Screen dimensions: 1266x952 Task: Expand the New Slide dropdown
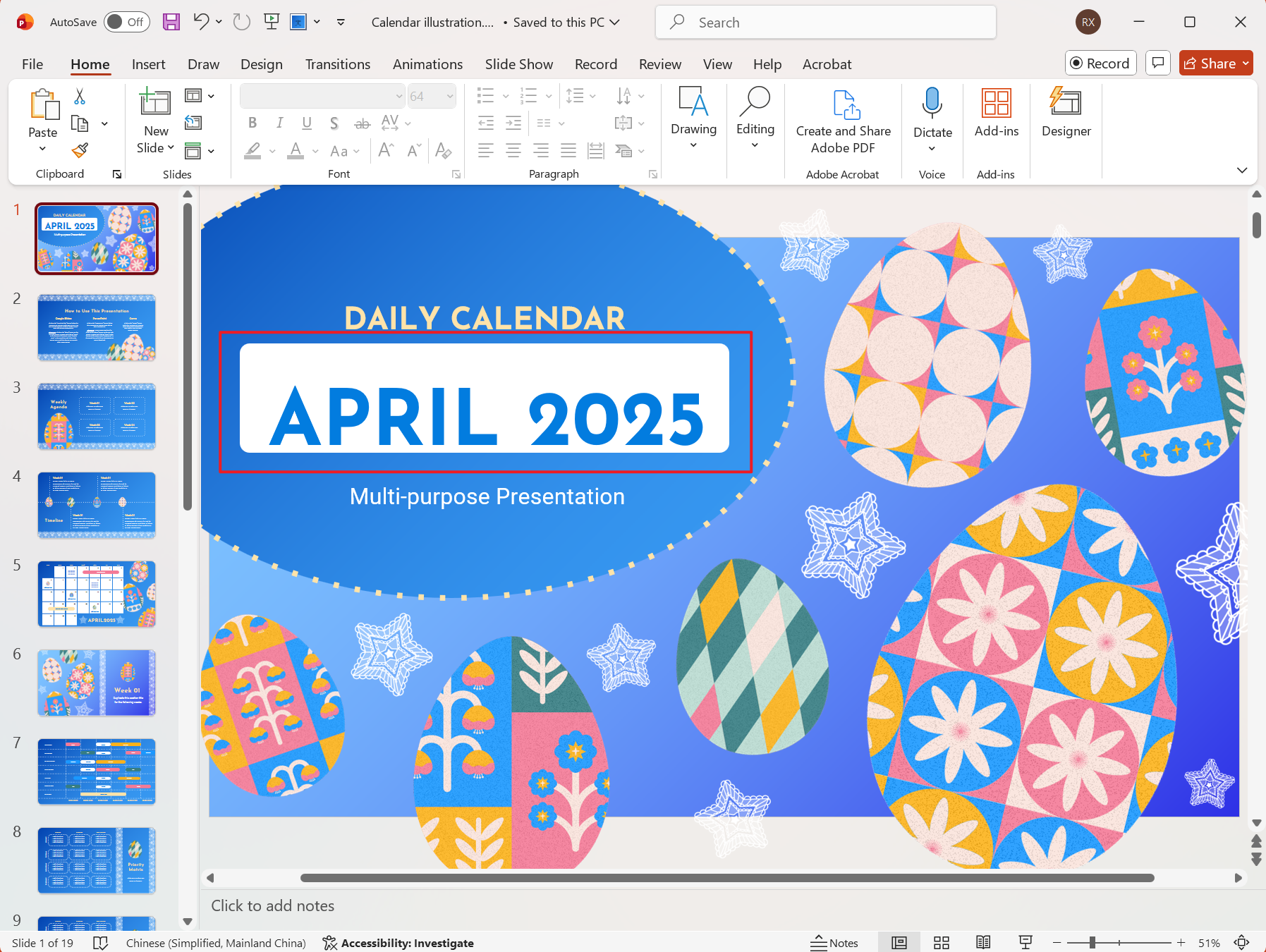pyautogui.click(x=156, y=147)
